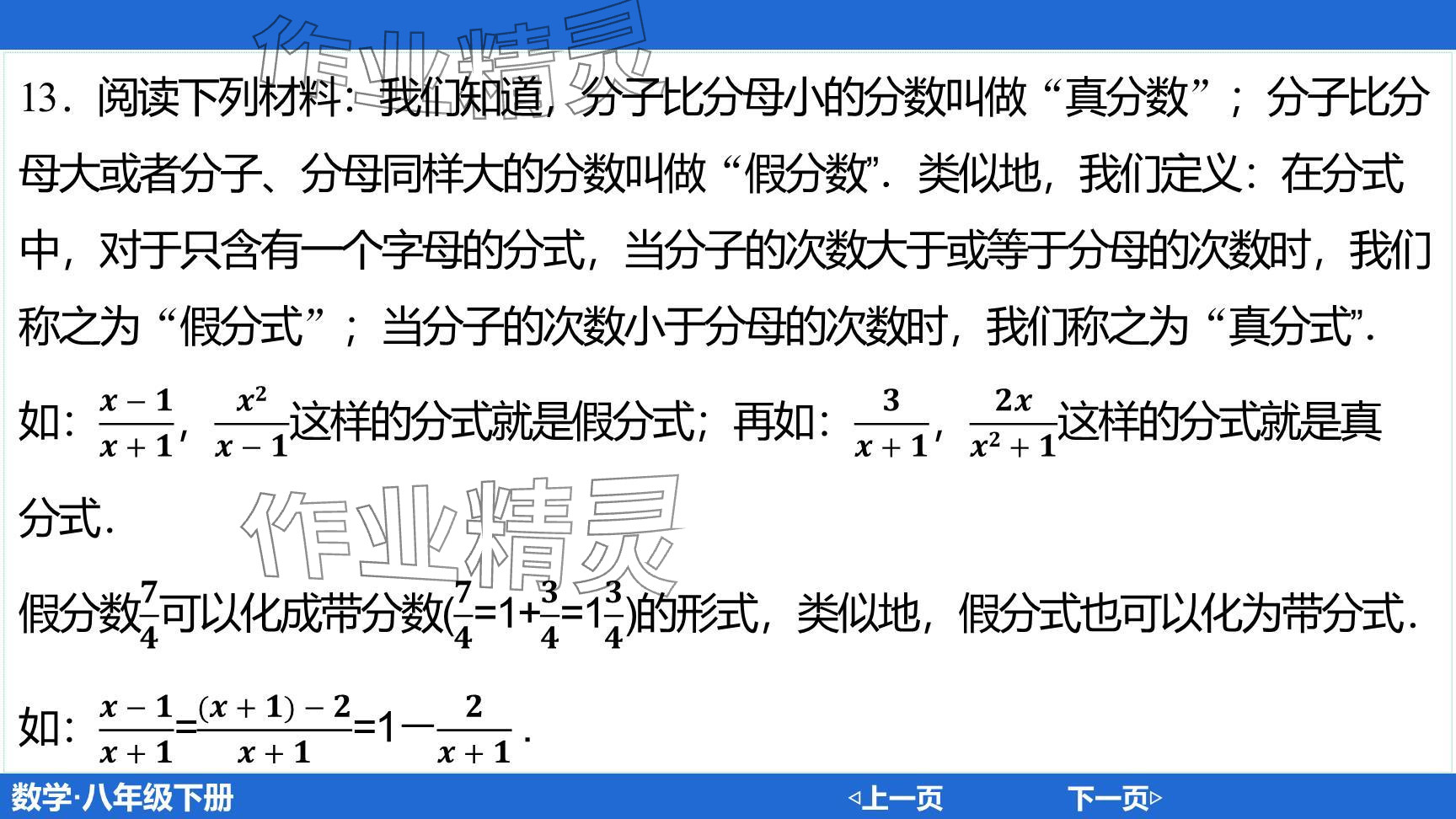Select the 2x over x²+1 fraction
1456x819 pixels.
tap(1013, 423)
